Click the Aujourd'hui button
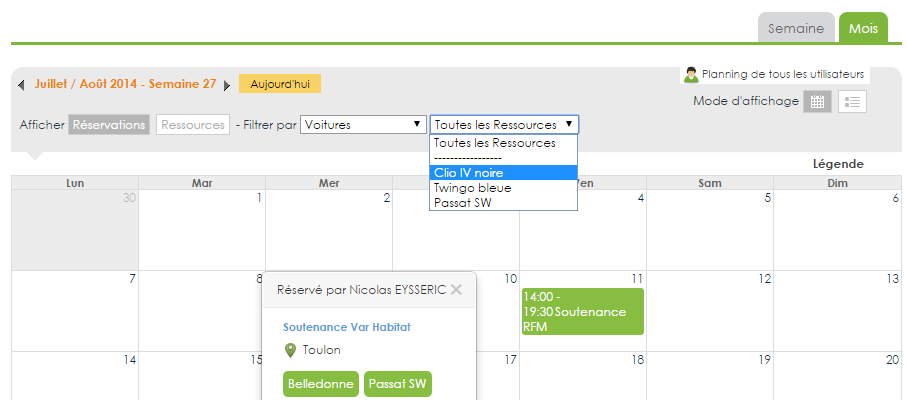This screenshot has width=907, height=400. click(x=280, y=84)
